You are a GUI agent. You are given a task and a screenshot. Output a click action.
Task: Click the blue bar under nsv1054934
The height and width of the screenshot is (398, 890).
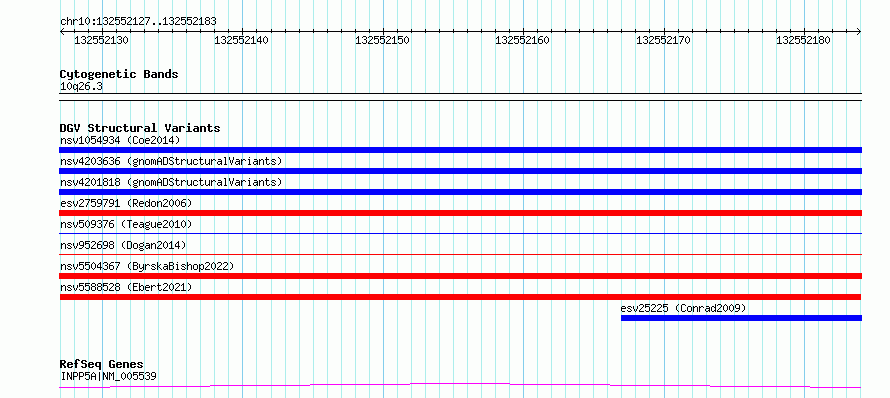[x=460, y=150]
